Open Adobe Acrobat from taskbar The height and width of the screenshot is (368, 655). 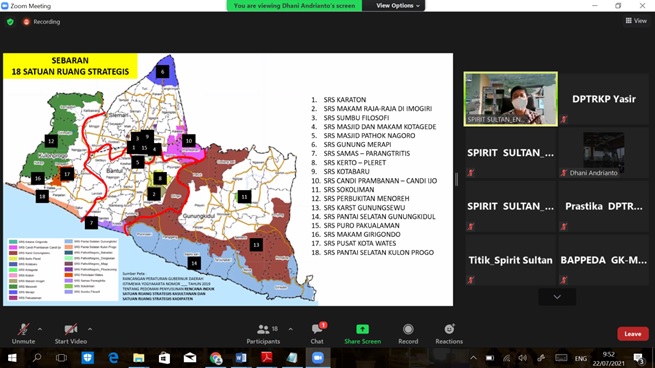click(x=267, y=358)
